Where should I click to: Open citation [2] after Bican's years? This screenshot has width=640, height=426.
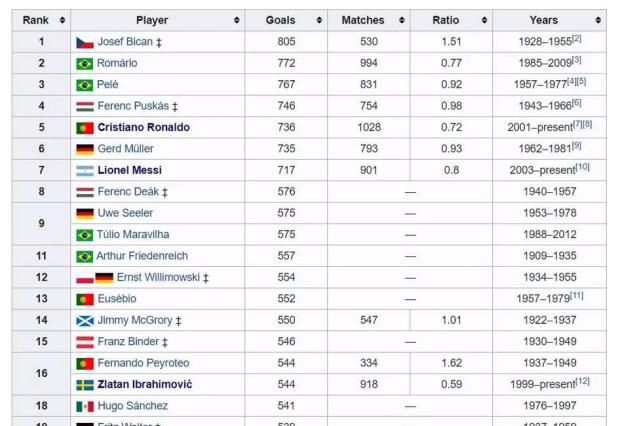tap(577, 39)
